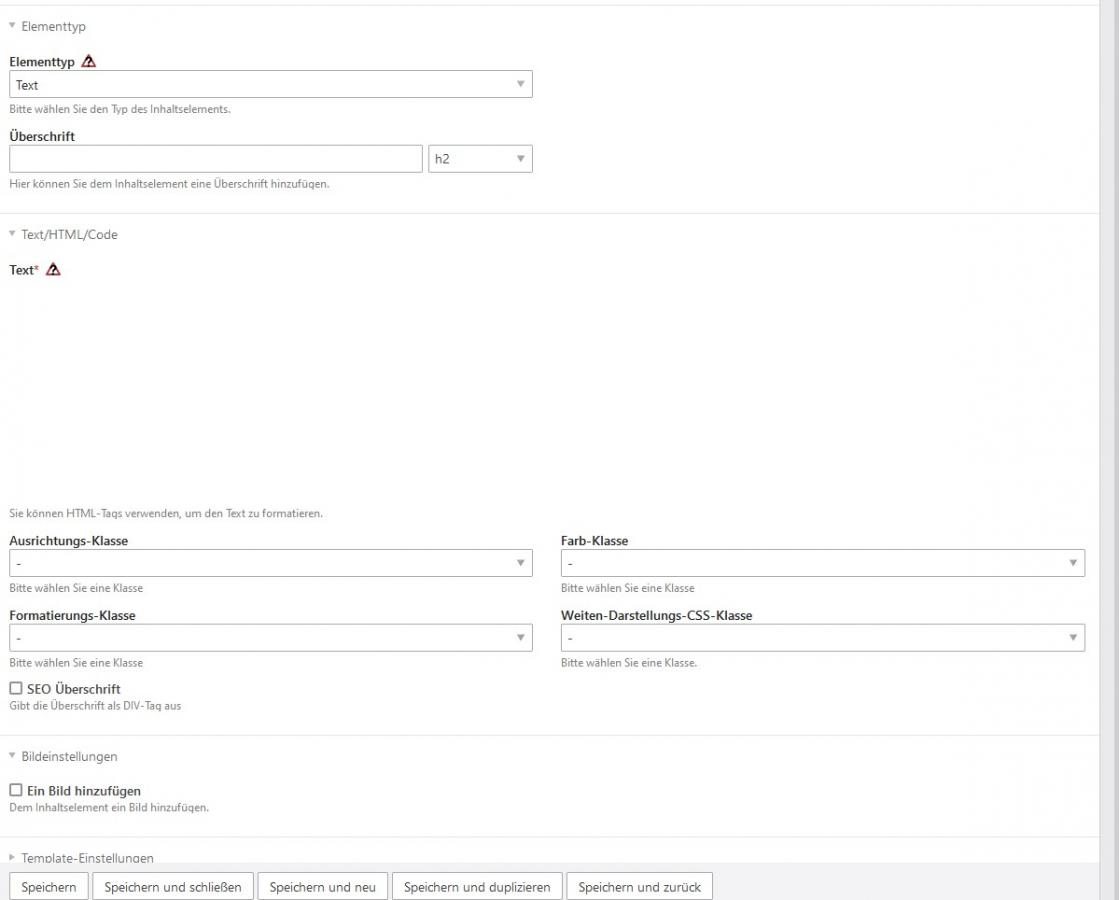This screenshot has width=1119, height=900.
Task: Click Speichern und schließen
Action: pyautogui.click(x=173, y=887)
